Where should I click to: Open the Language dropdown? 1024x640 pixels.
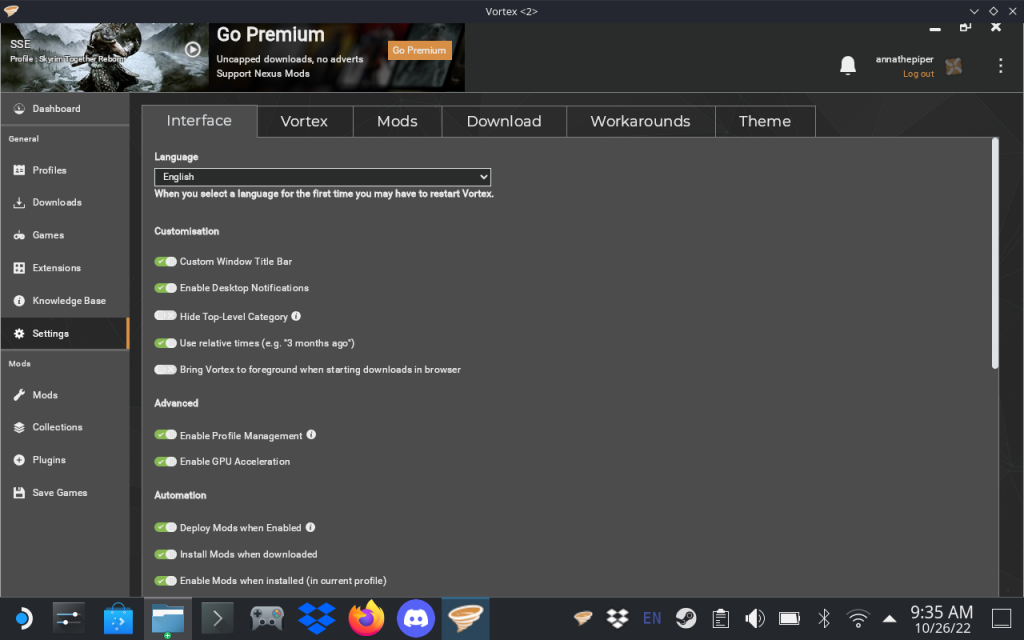[x=322, y=177]
